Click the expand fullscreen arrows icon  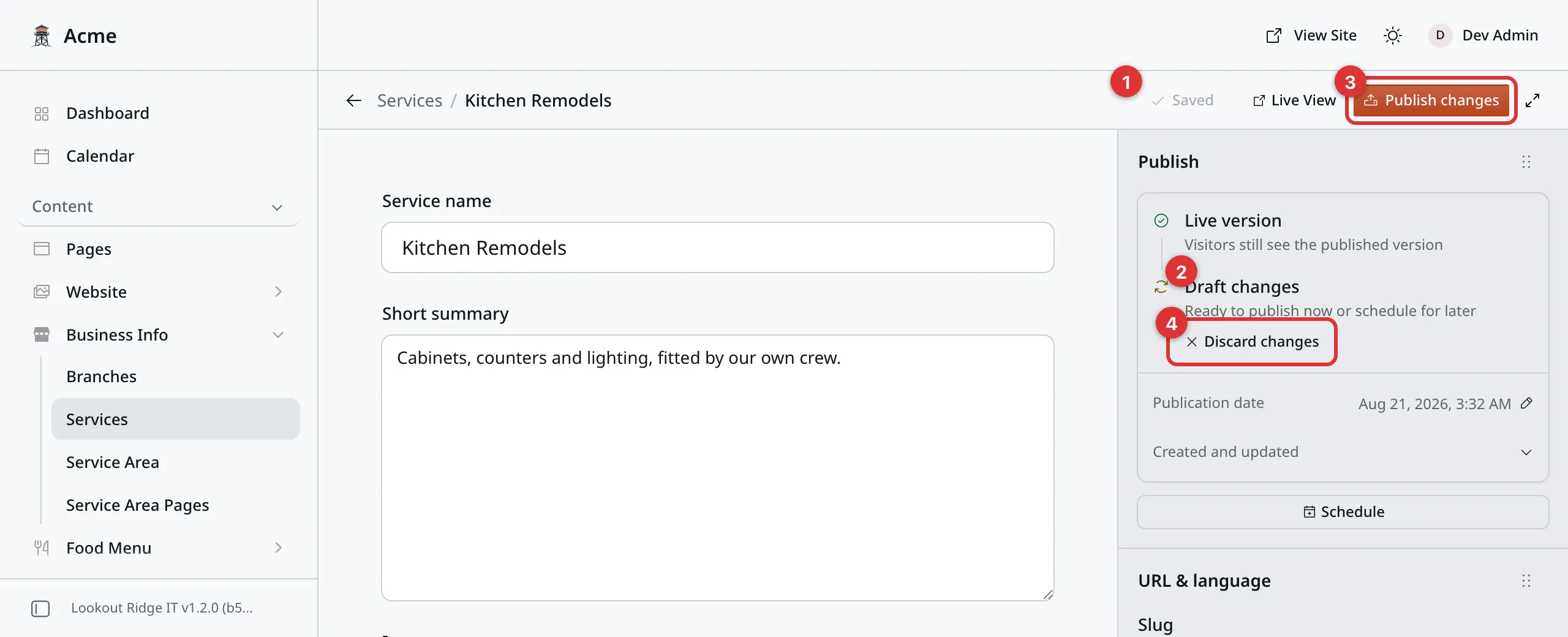pos(1532,100)
